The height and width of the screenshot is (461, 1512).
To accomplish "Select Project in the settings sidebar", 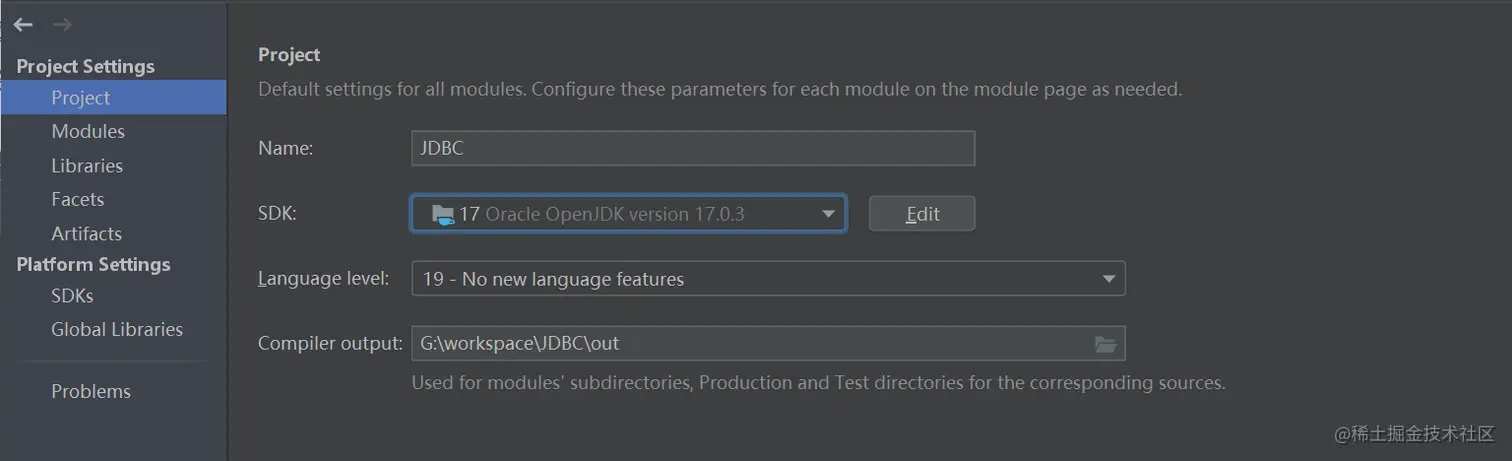I will point(81,98).
